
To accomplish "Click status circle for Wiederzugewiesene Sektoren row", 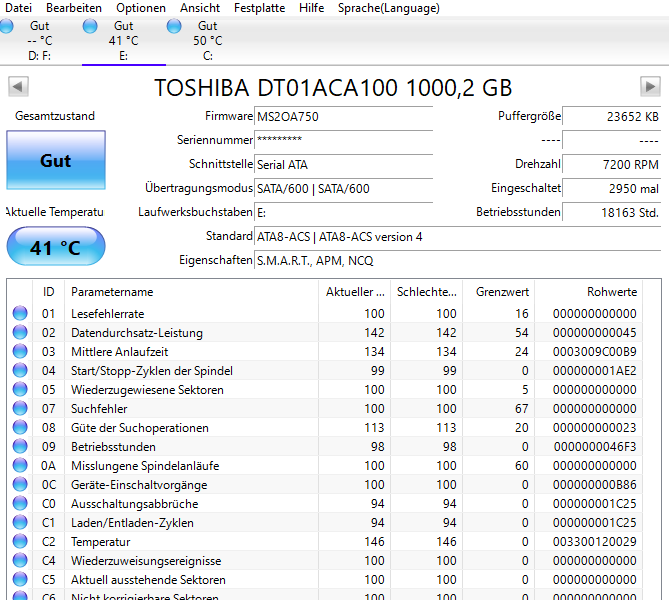I will point(20,389).
